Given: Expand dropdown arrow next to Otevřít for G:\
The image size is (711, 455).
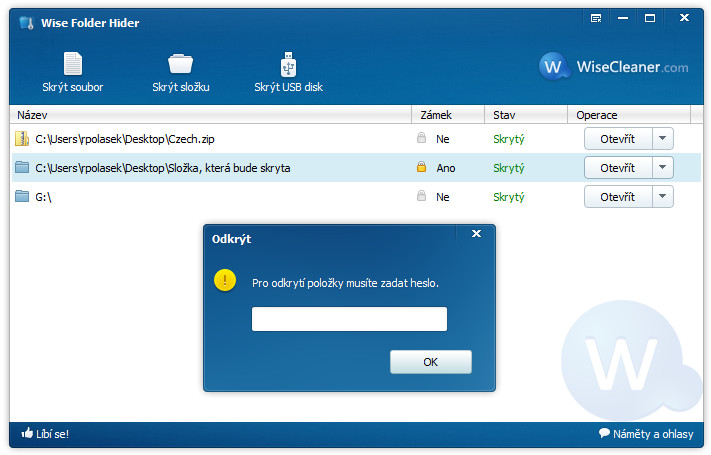Looking at the screenshot, I should tap(662, 197).
